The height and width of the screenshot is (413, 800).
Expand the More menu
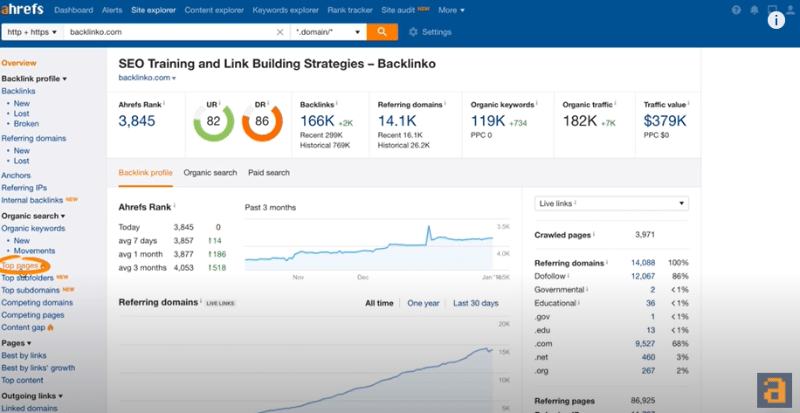point(452,10)
